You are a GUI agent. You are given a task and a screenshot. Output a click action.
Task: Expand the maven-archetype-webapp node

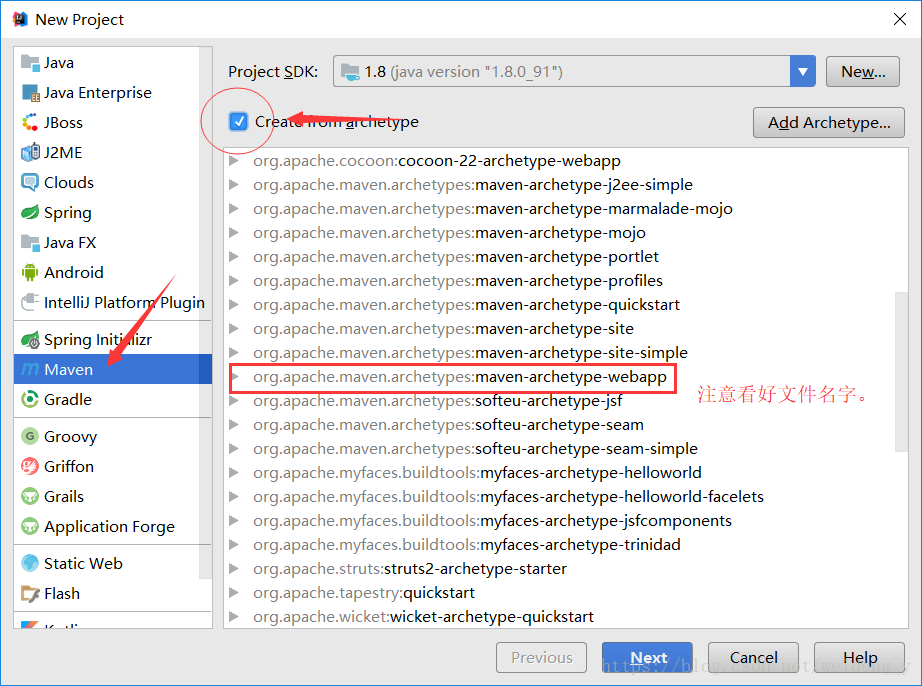[x=236, y=376]
